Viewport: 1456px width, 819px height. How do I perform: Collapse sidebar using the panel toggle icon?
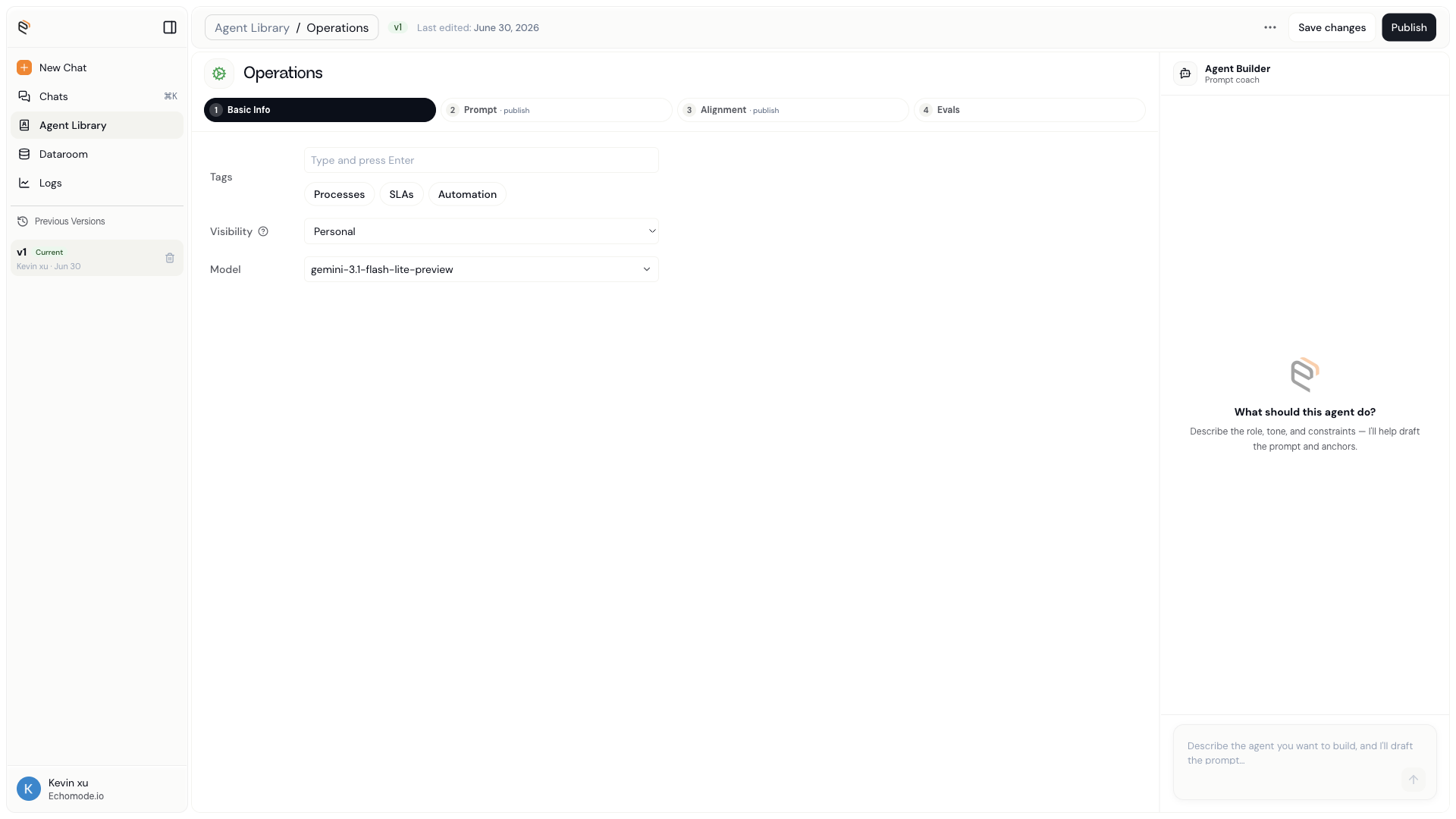click(170, 27)
